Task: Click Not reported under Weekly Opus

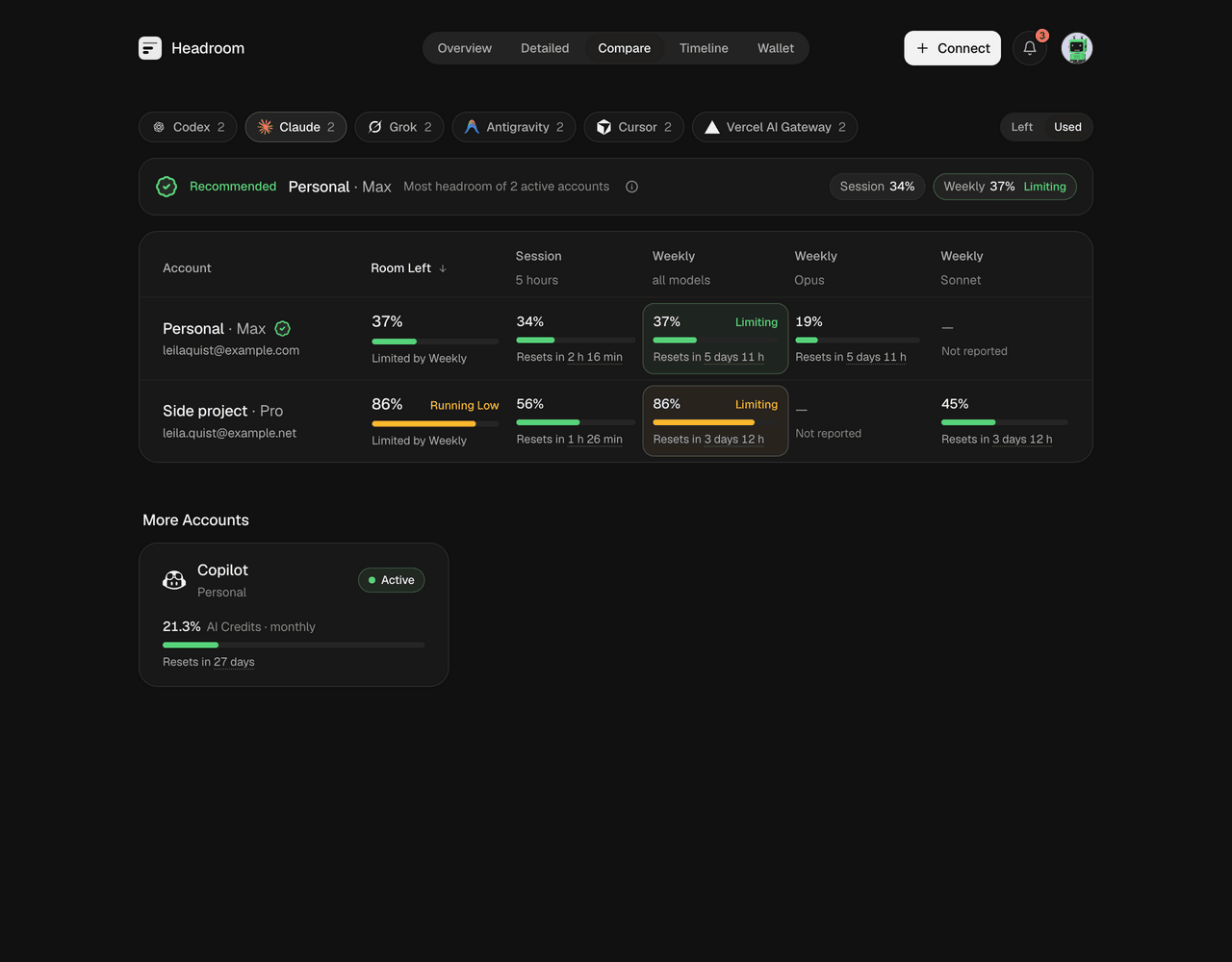Action: click(x=829, y=434)
